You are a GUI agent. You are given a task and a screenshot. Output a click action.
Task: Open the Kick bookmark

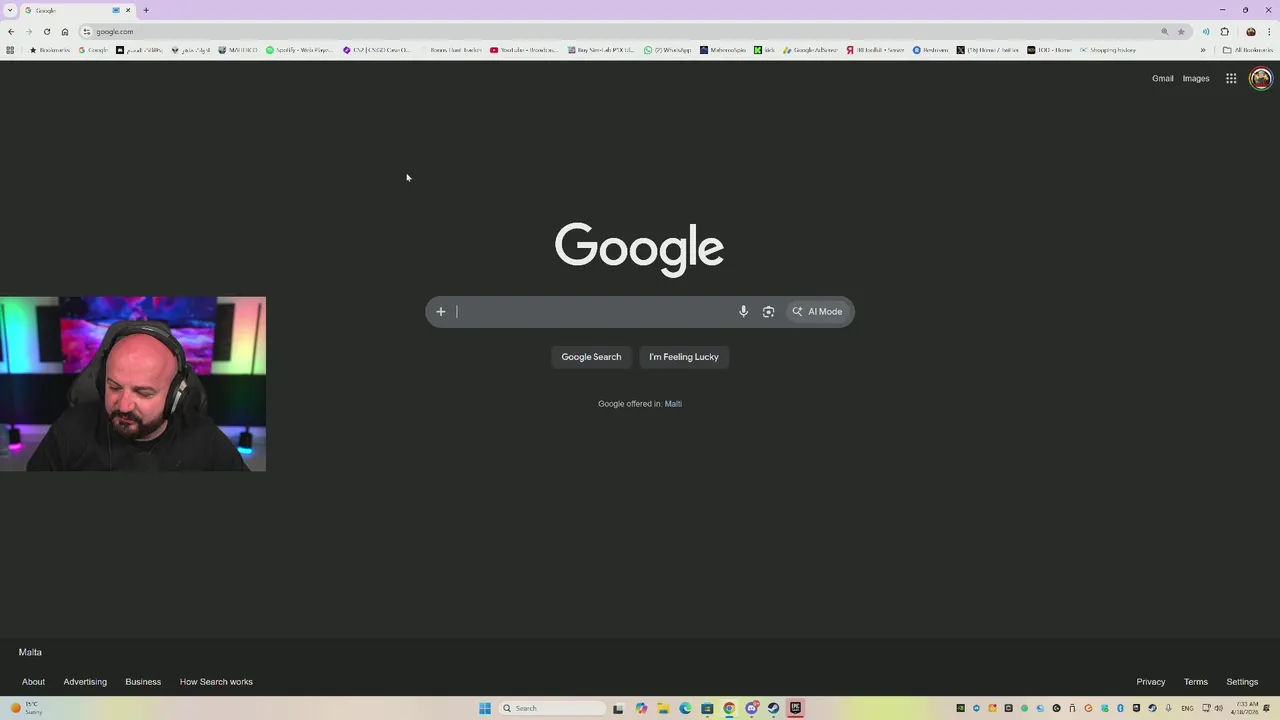(x=764, y=50)
